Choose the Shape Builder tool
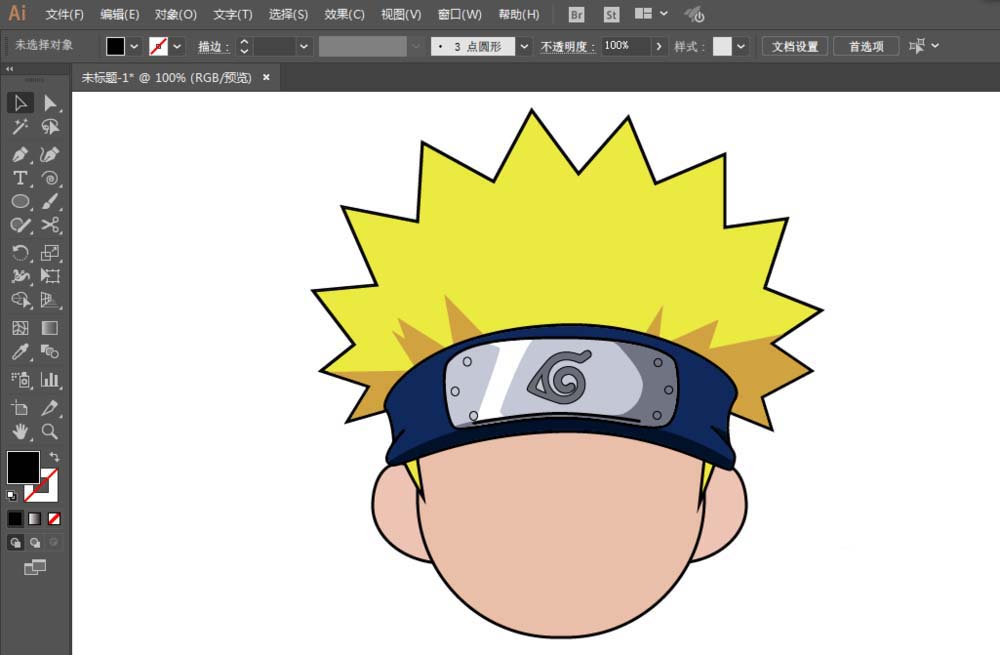 (20, 300)
